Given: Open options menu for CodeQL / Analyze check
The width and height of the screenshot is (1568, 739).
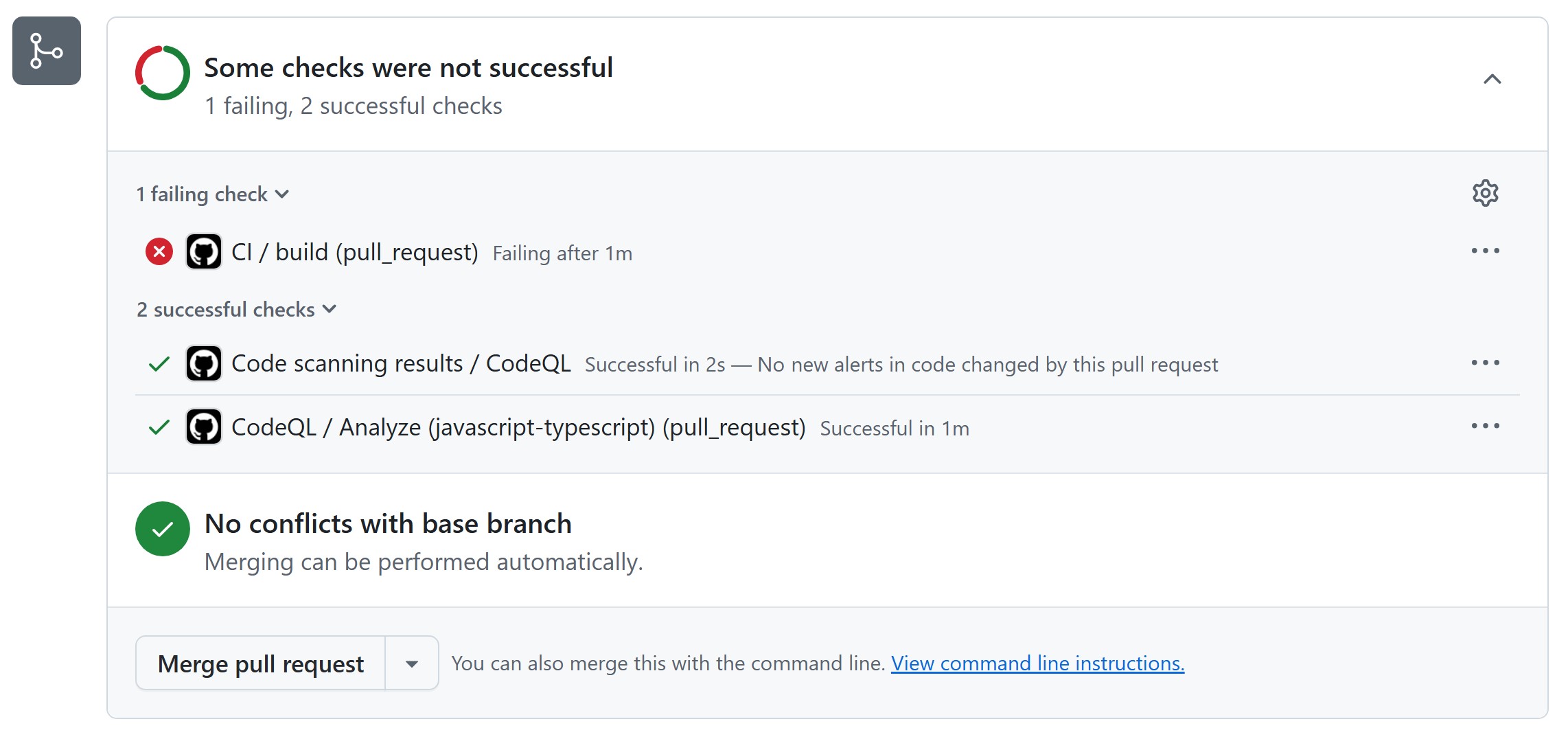Looking at the screenshot, I should pyautogui.click(x=1485, y=427).
